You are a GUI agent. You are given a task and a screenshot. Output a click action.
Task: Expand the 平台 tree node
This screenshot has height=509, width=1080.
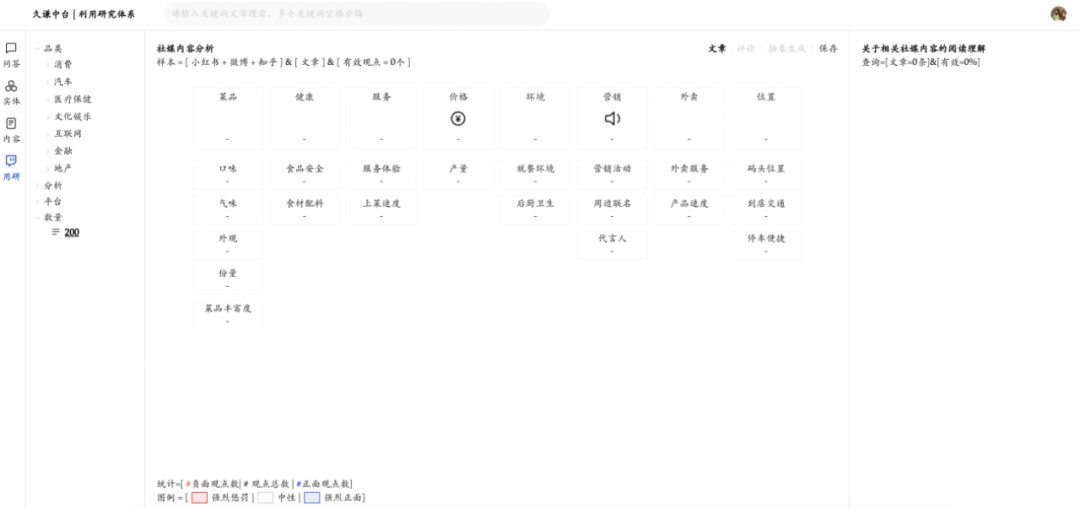coord(38,202)
